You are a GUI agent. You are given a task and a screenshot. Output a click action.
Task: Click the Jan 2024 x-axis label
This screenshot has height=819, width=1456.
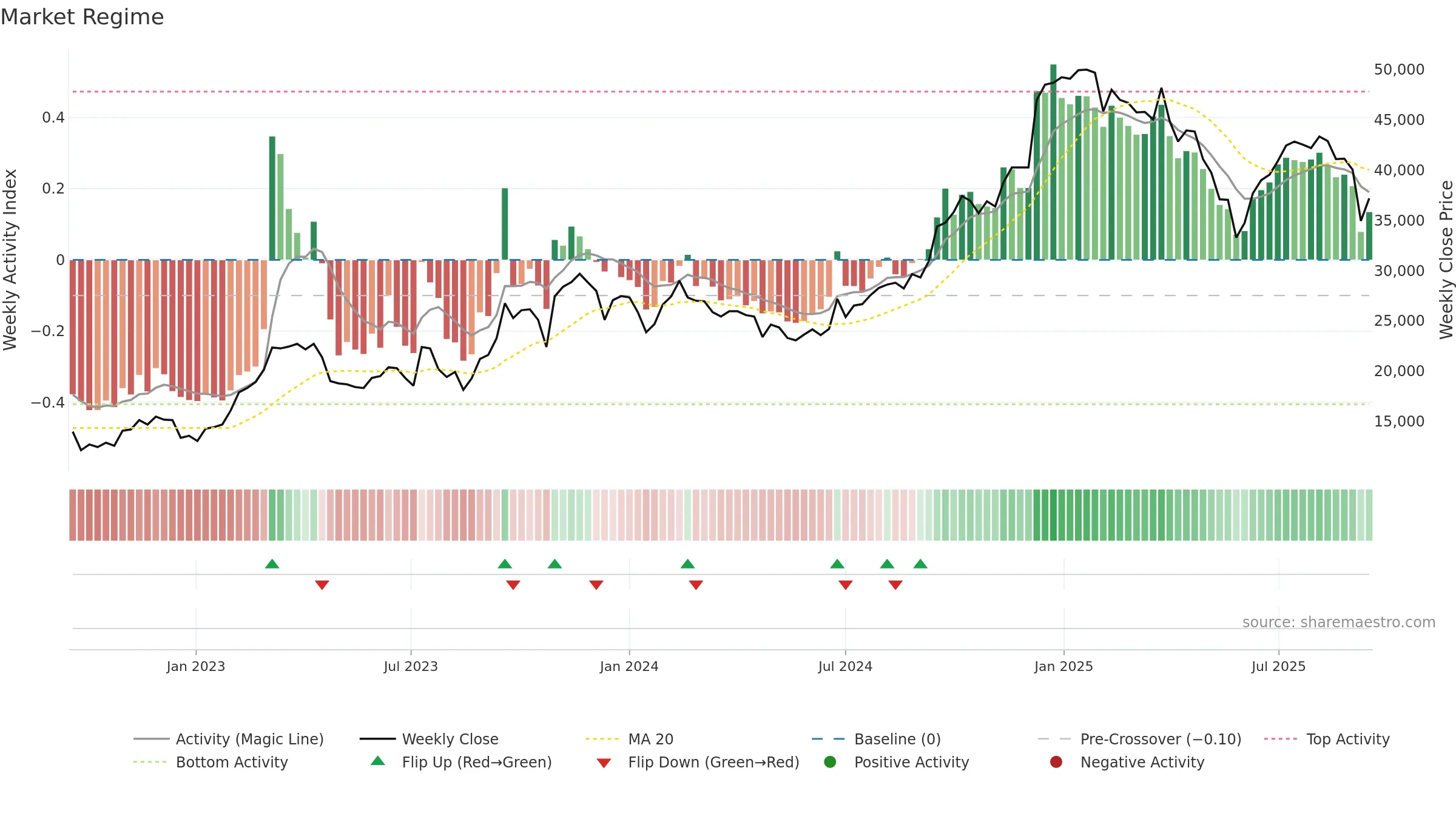629,666
